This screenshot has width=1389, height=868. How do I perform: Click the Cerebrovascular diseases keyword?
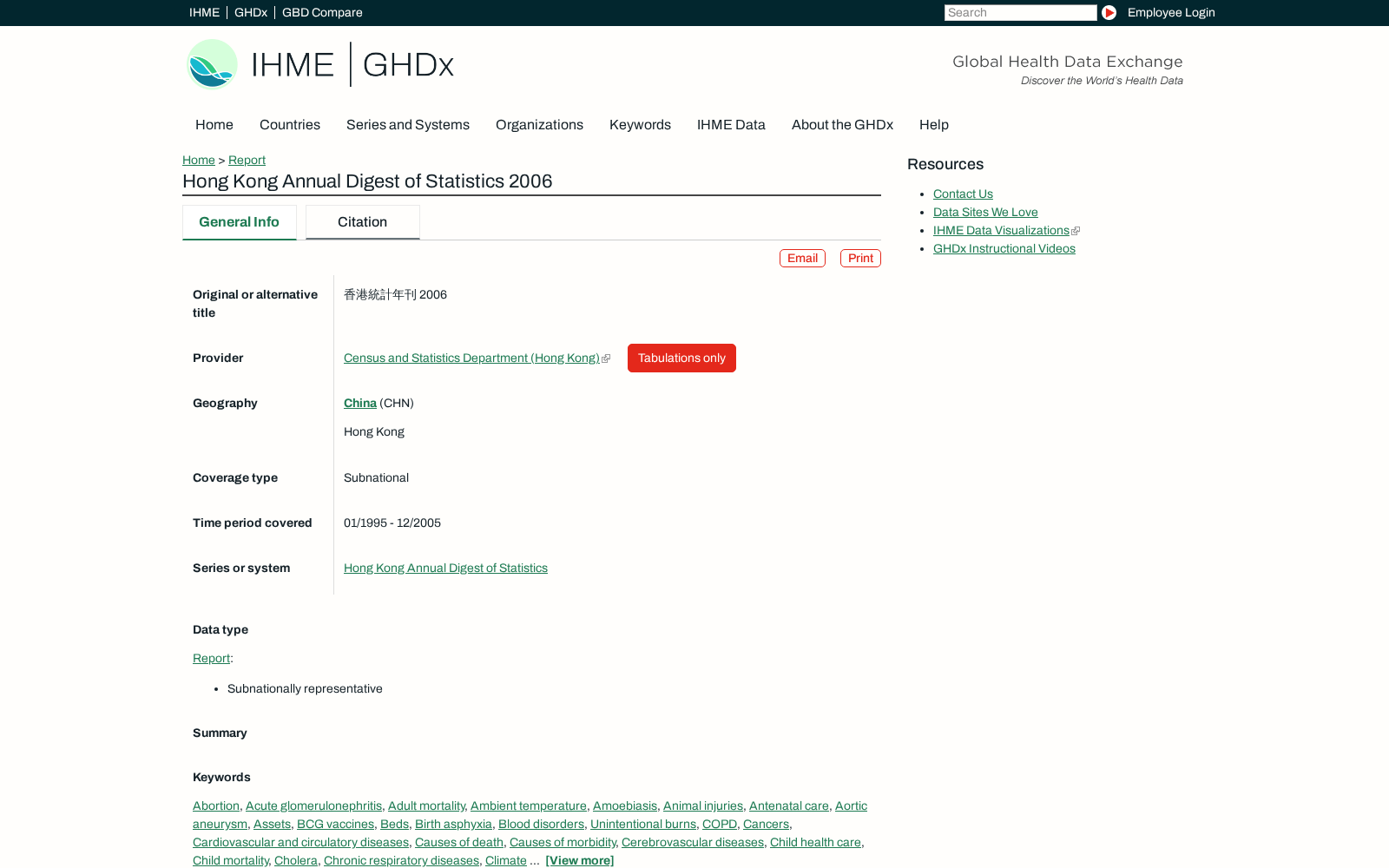point(693,842)
